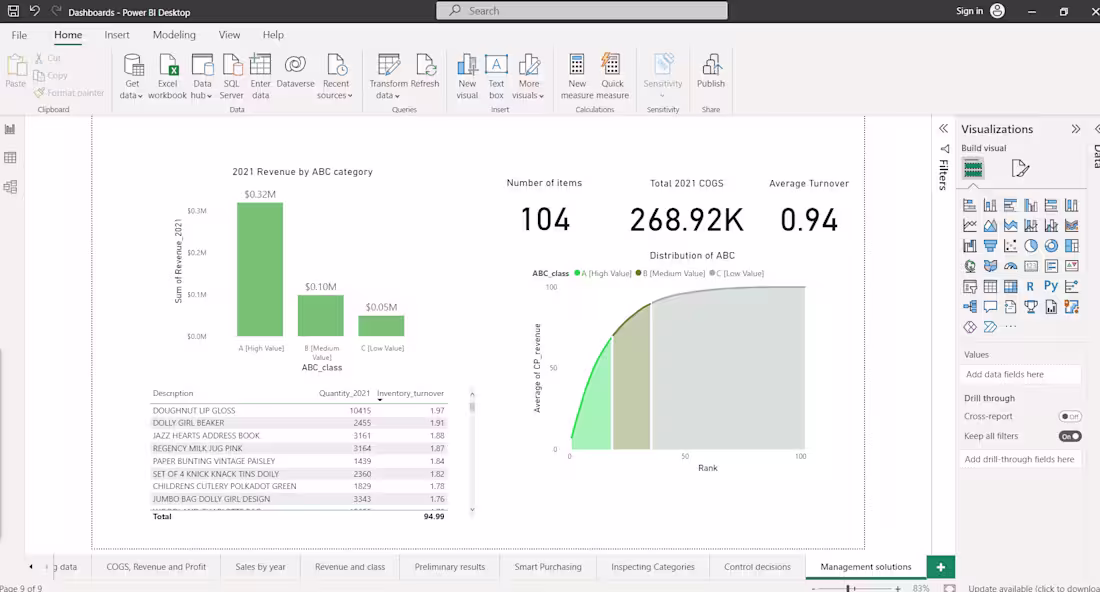Image resolution: width=1100 pixels, height=592 pixels.
Task: Insert a card visual
Action: (x=1028, y=265)
